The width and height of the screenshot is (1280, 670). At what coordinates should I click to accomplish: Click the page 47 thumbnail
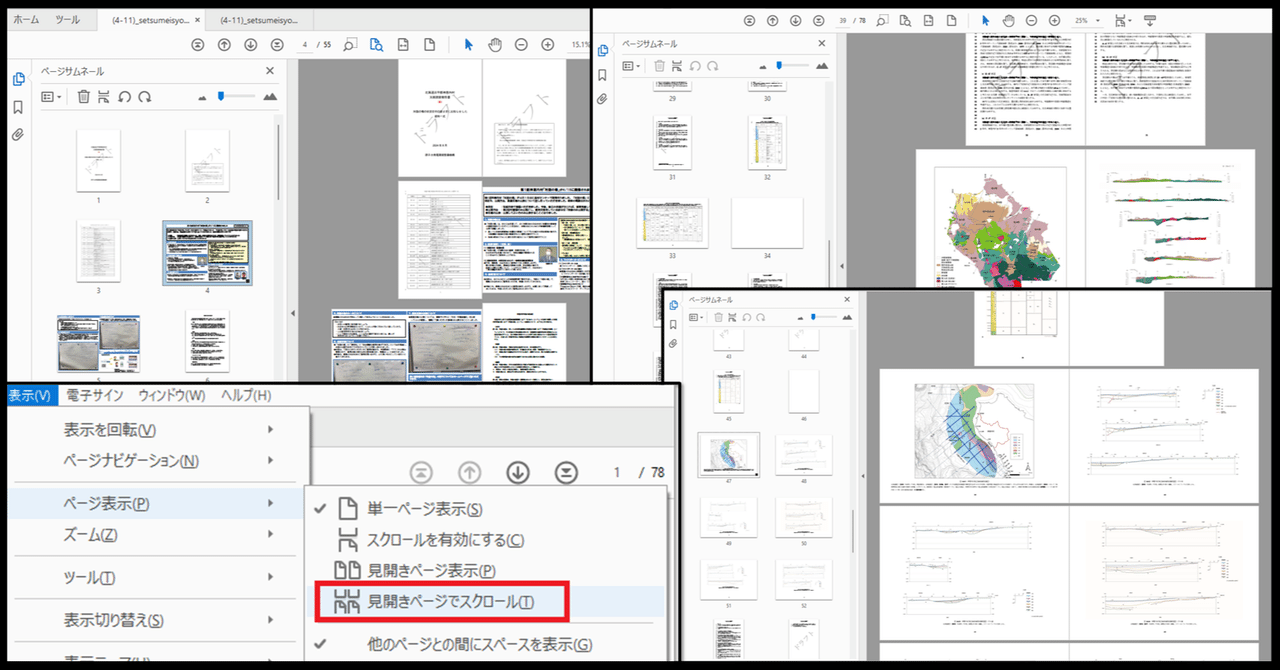click(x=729, y=453)
